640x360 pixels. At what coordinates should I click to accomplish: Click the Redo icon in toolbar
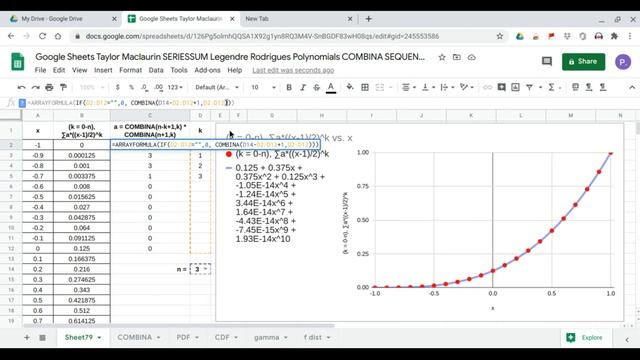[36, 87]
